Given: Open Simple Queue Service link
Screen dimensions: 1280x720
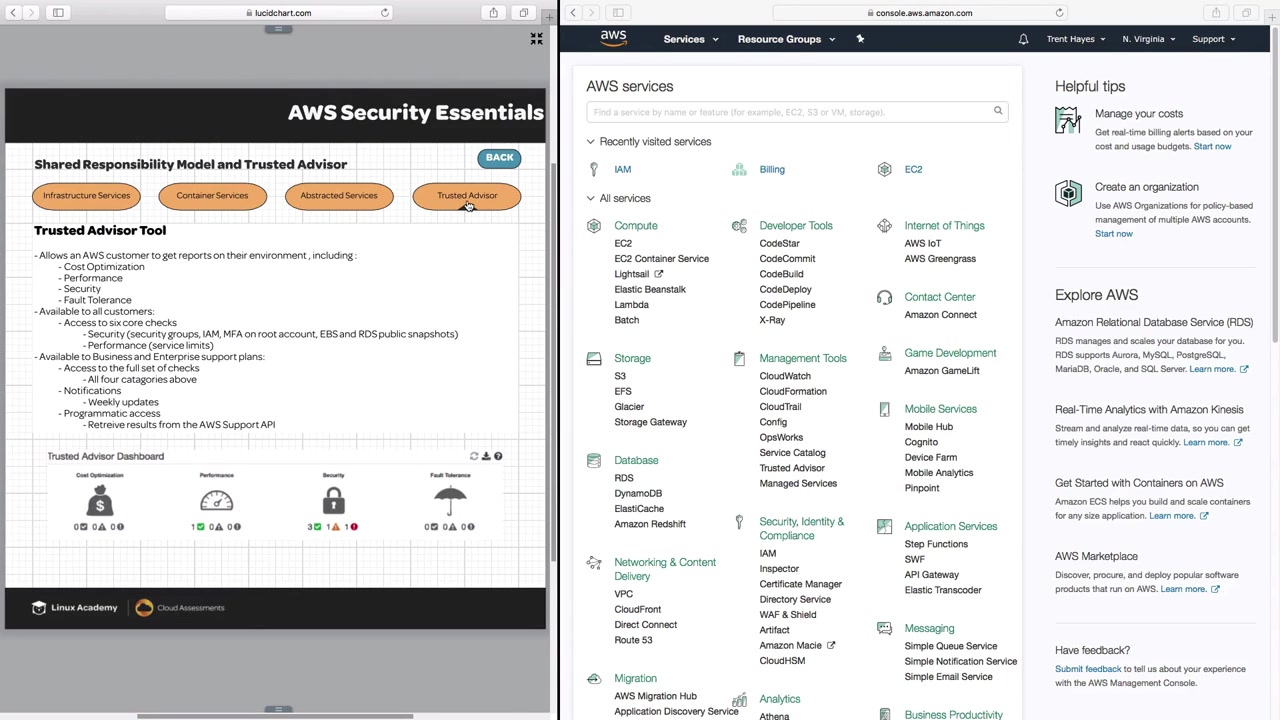Looking at the screenshot, I should [x=950, y=646].
